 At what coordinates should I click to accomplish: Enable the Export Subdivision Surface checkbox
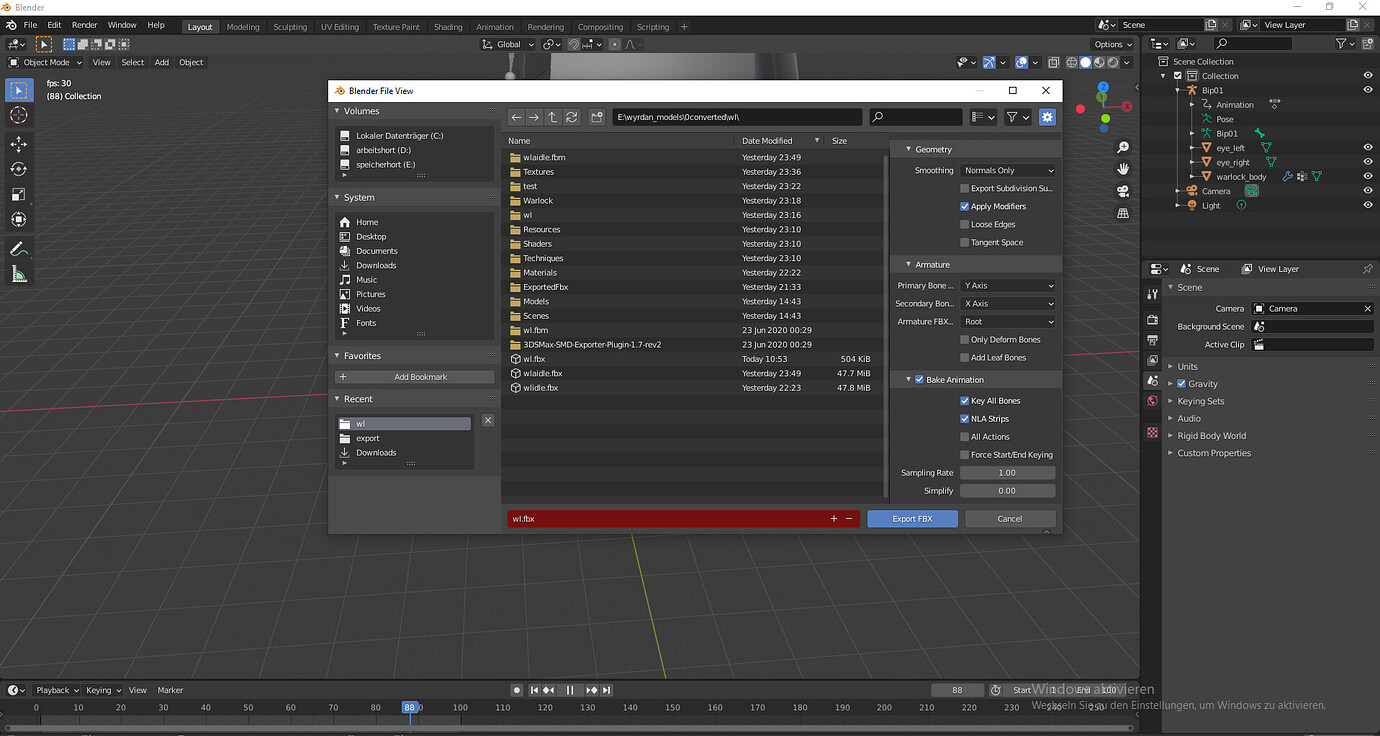point(964,188)
